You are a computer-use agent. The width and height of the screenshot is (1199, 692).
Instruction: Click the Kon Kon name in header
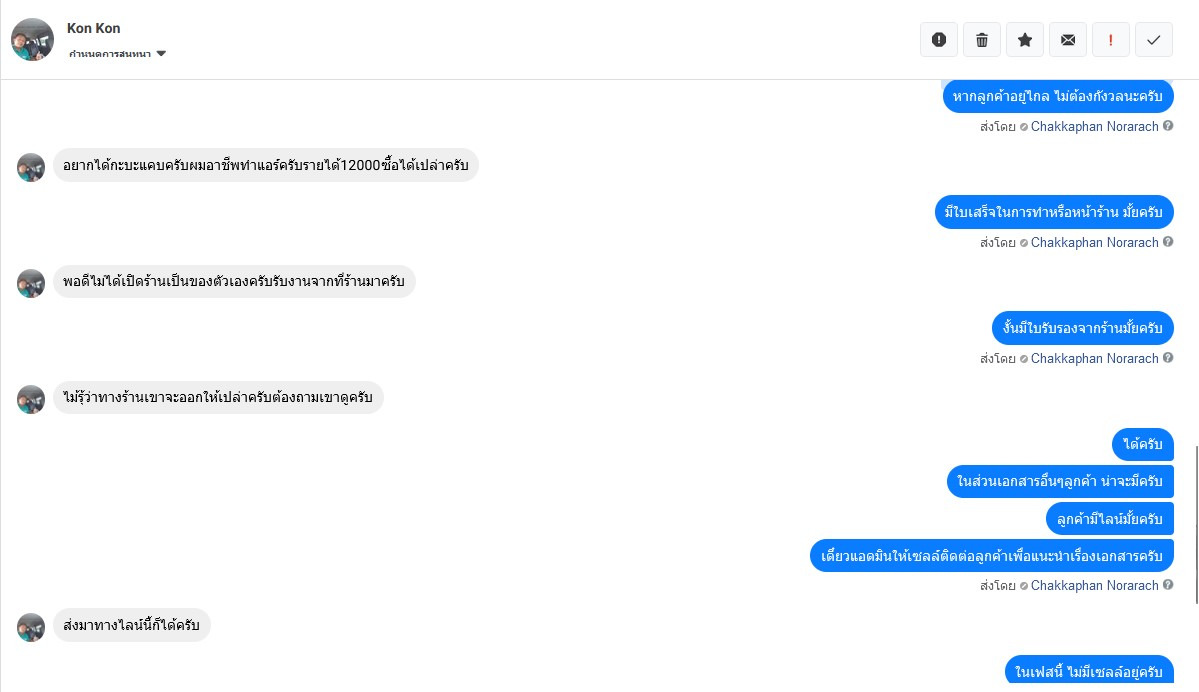coord(93,28)
